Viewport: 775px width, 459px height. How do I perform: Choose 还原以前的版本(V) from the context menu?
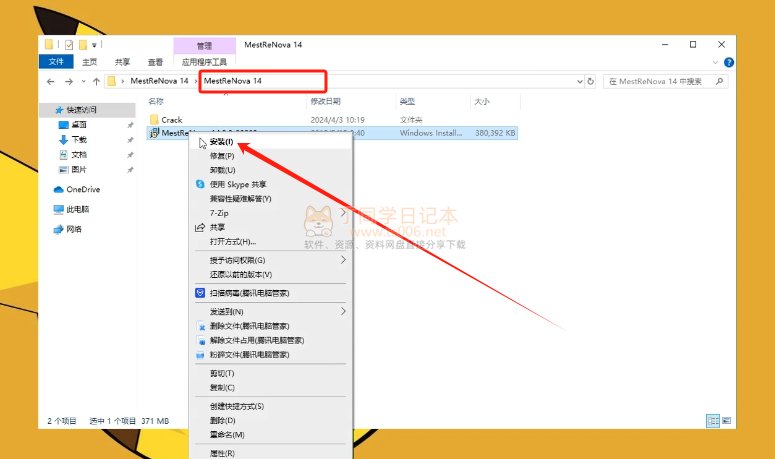[271, 275]
